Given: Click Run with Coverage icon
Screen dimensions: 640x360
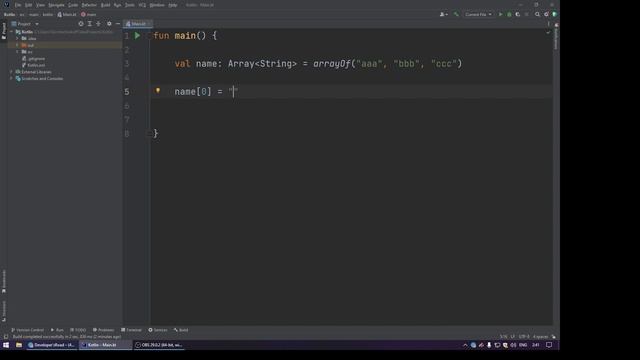Looking at the screenshot, I should coord(518,14).
